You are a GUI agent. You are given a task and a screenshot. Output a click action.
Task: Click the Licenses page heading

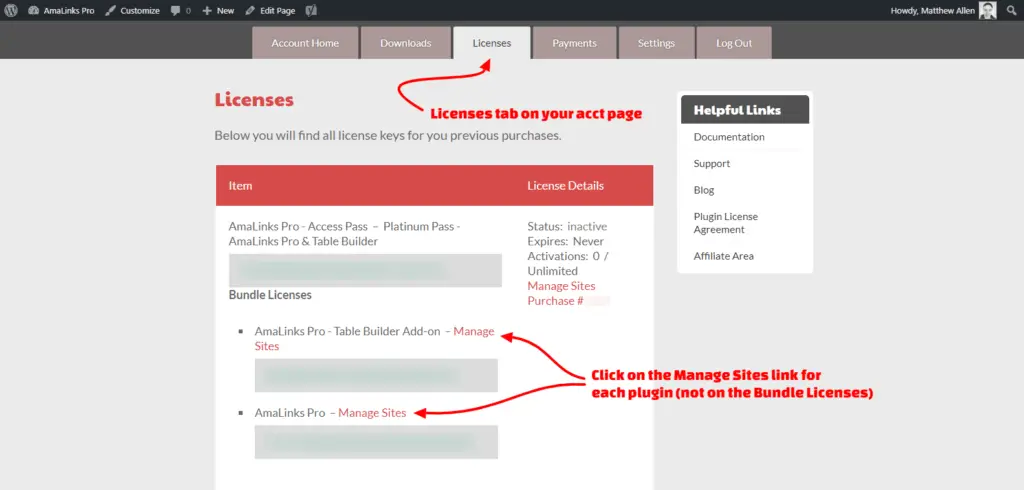[254, 100]
